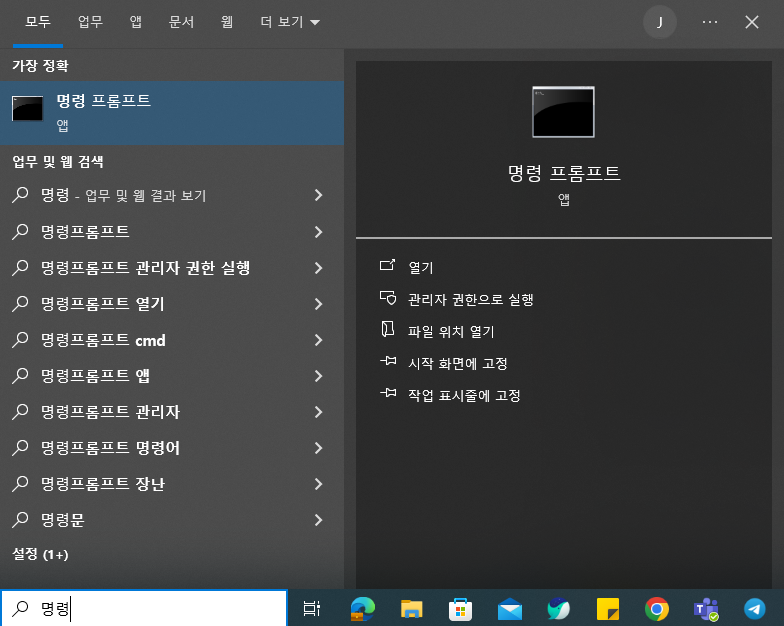This screenshot has height=626, width=784.
Task: Open Sticky Notes from the taskbar
Action: pyautogui.click(x=608, y=609)
